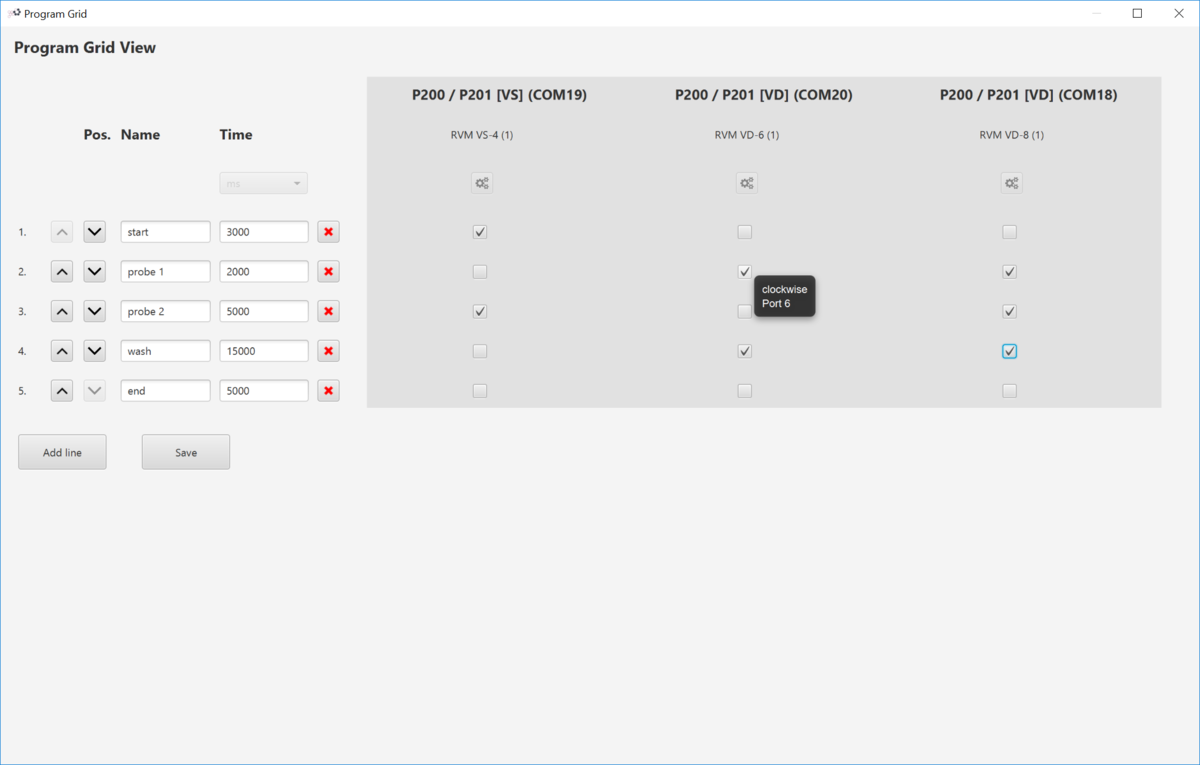Click the time field containing 15000

click(264, 351)
